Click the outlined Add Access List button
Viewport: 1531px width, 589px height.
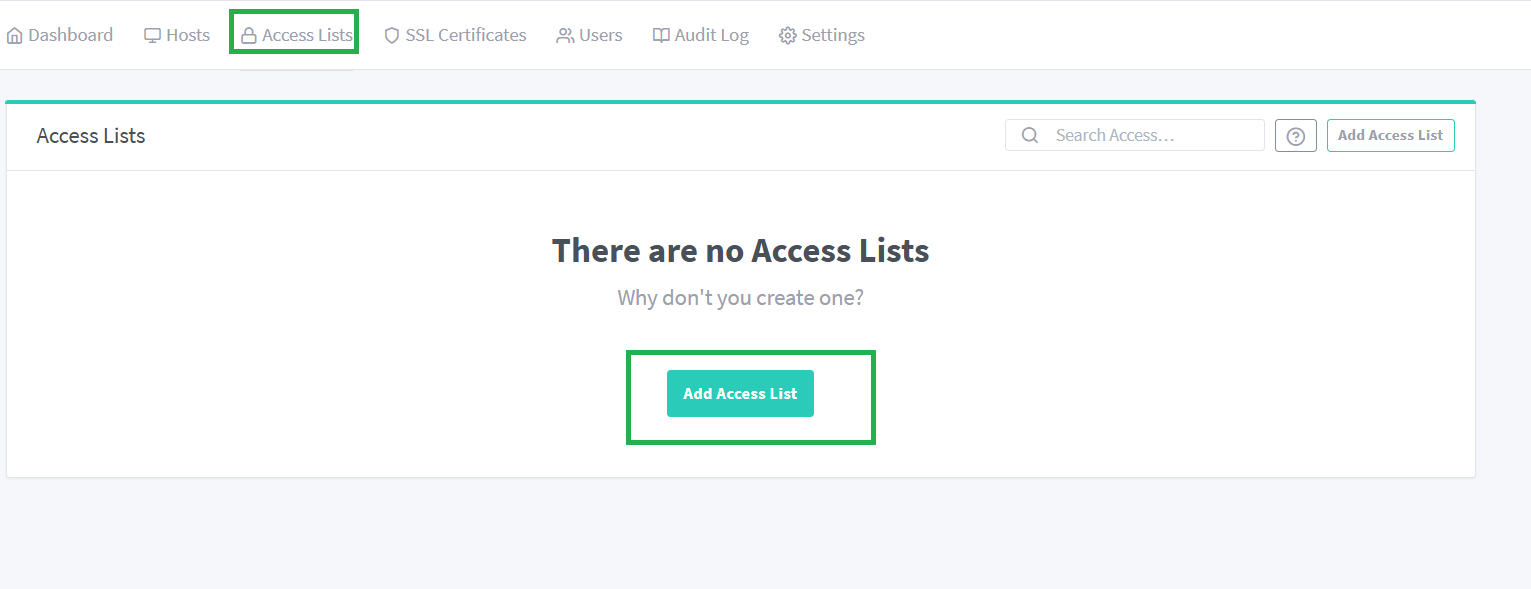(x=1391, y=136)
